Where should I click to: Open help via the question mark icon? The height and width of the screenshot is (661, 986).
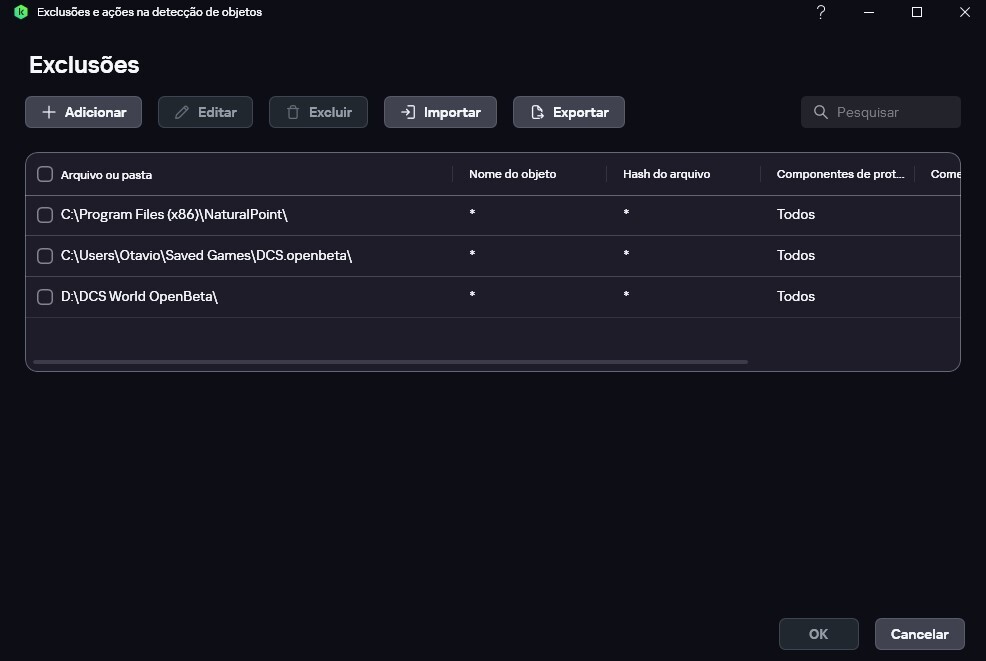[x=821, y=12]
